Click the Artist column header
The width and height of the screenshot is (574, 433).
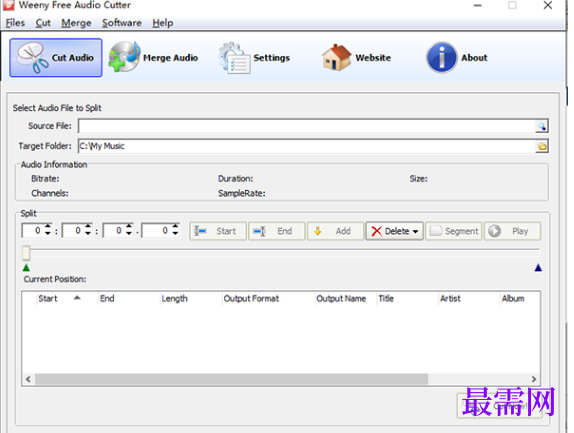pyautogui.click(x=469, y=299)
